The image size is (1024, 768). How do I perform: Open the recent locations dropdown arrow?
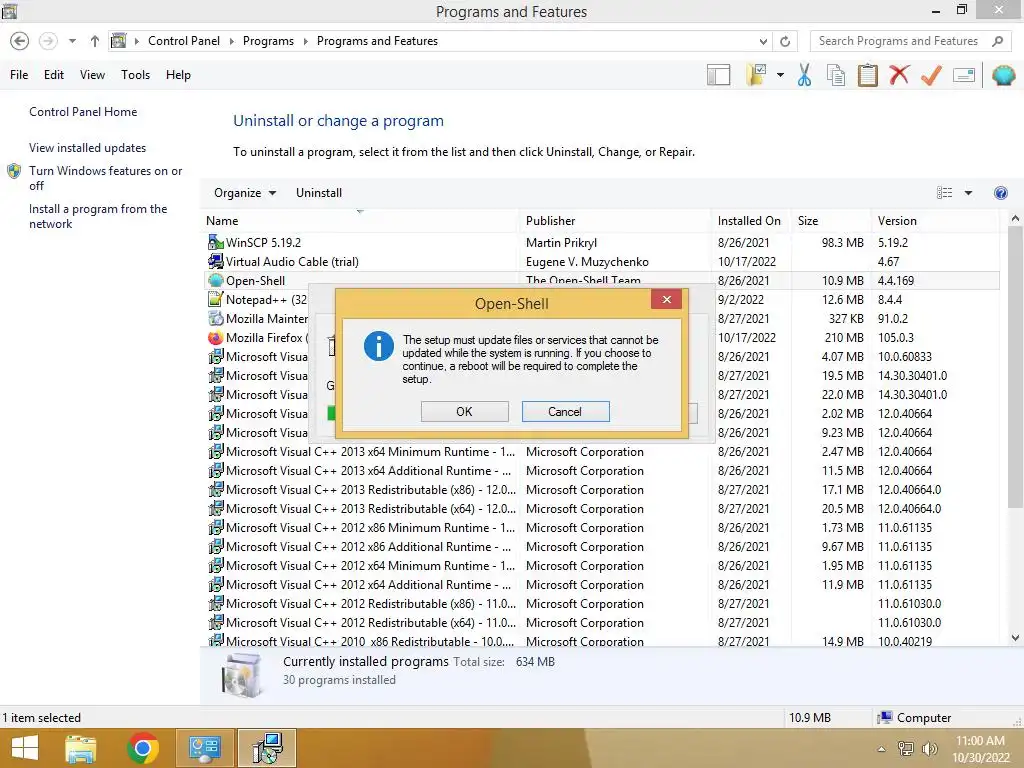(72, 41)
